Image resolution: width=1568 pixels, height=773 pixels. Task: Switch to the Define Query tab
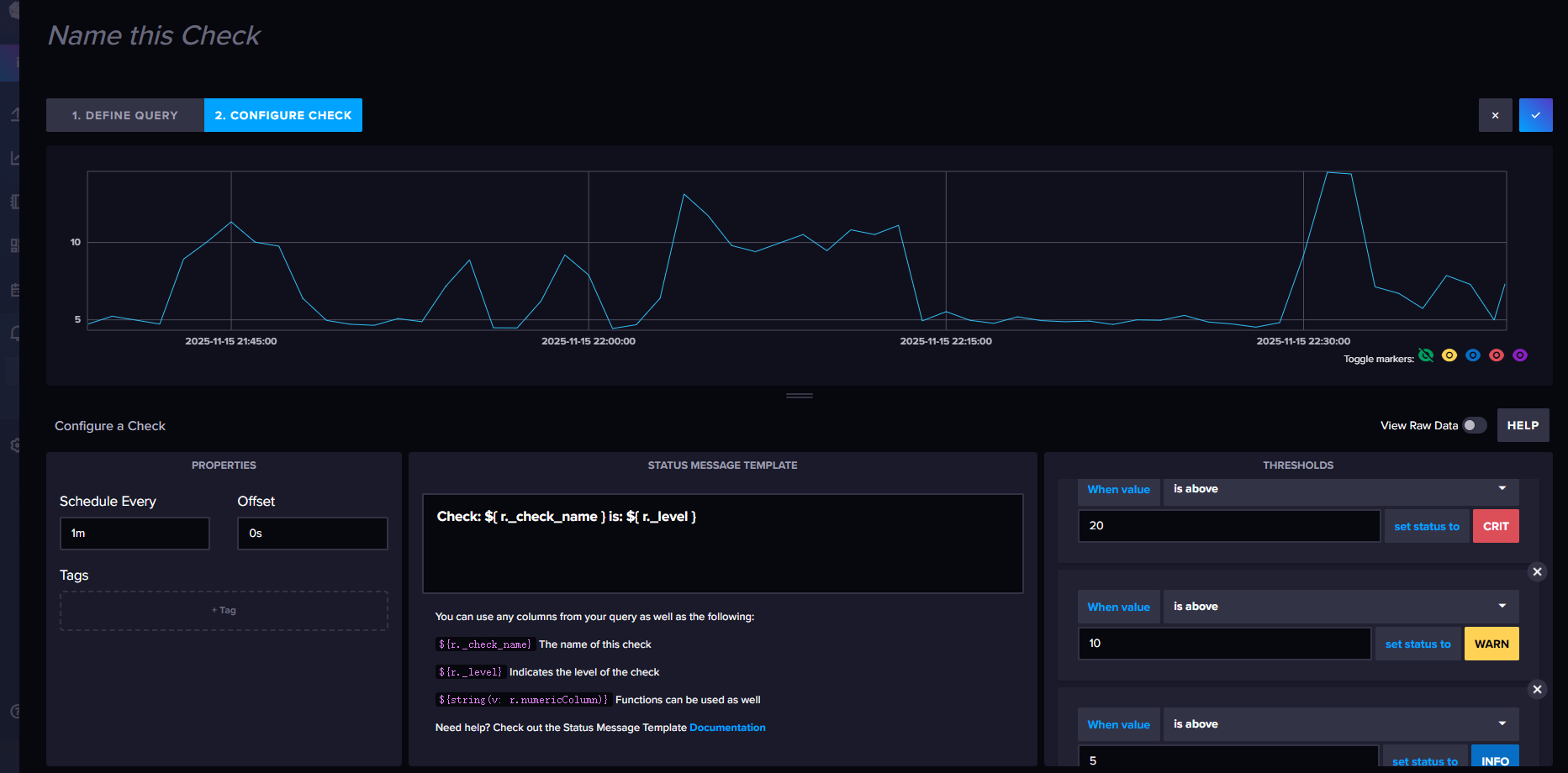(125, 115)
